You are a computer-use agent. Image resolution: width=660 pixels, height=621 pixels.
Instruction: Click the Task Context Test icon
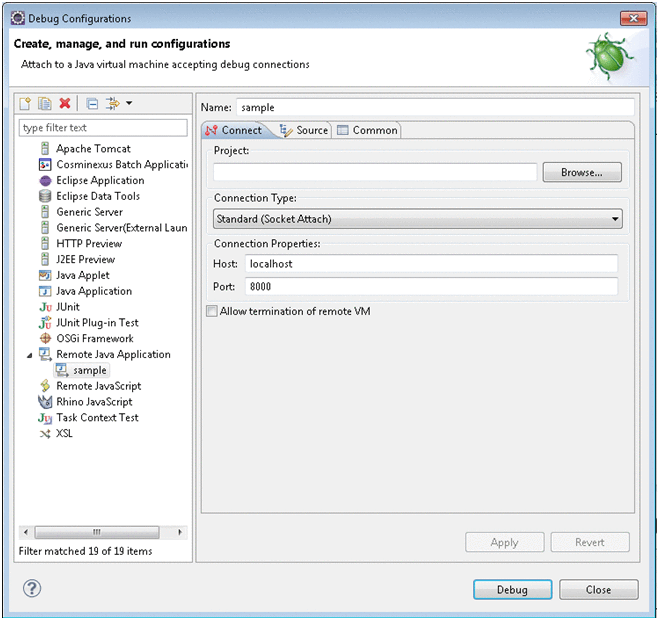(x=45, y=418)
